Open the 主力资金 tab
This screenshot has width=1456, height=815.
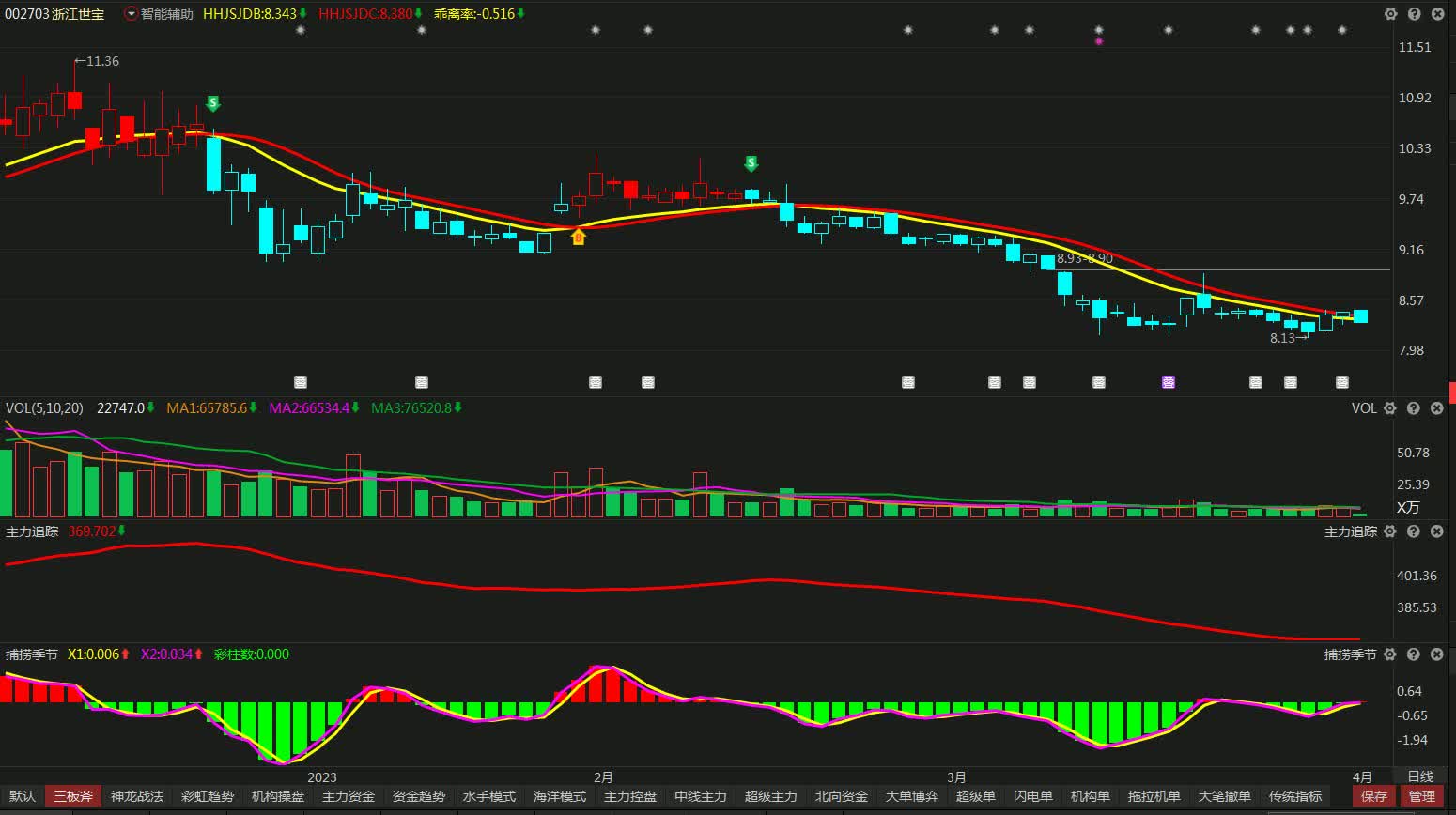pos(349,796)
